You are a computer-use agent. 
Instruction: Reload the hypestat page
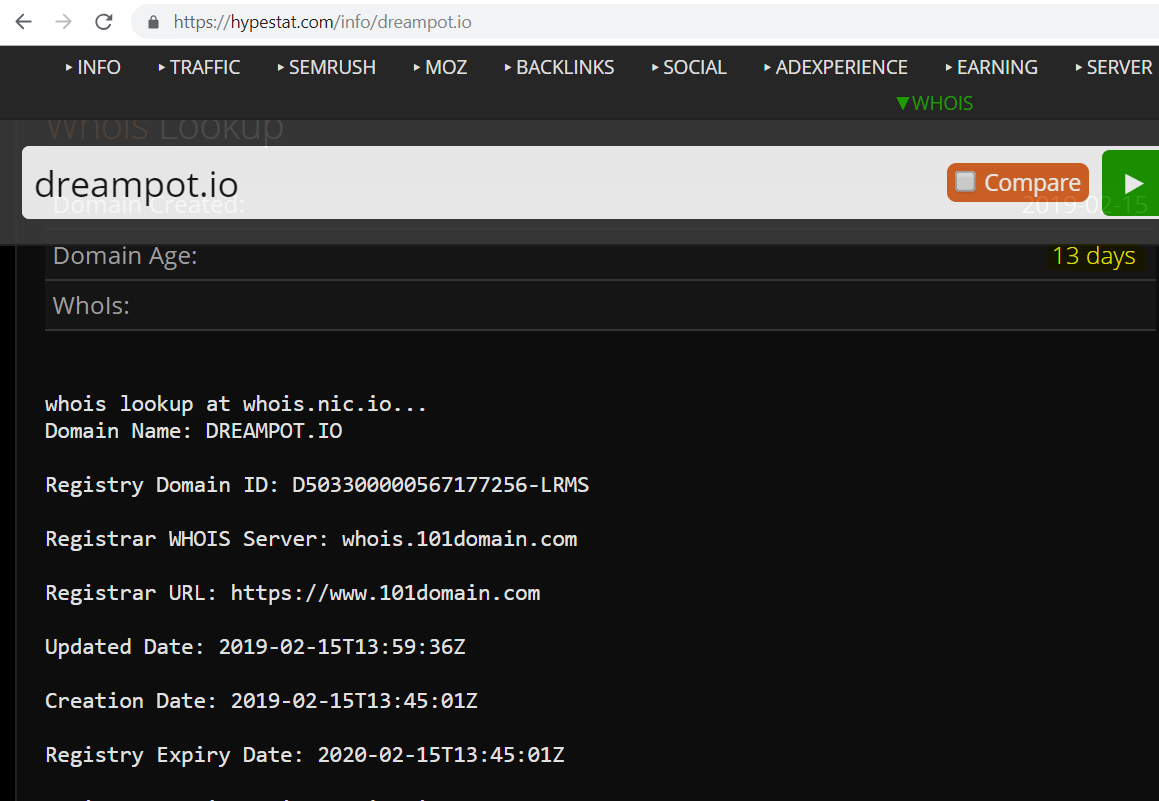tap(103, 21)
